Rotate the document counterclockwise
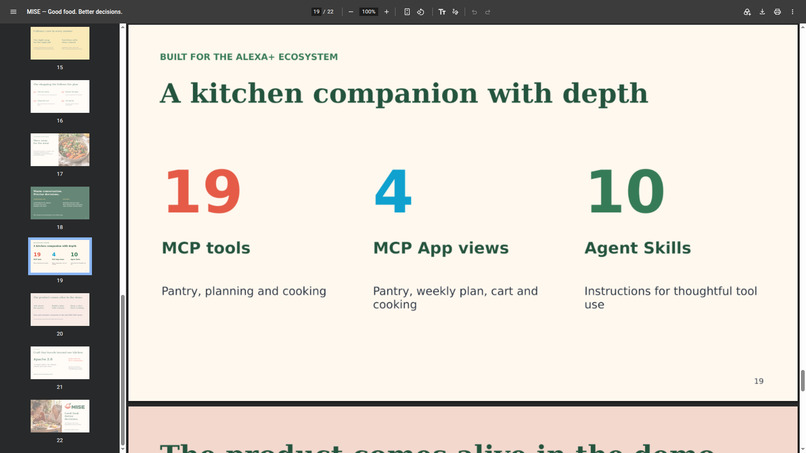The image size is (806, 453). [x=420, y=12]
